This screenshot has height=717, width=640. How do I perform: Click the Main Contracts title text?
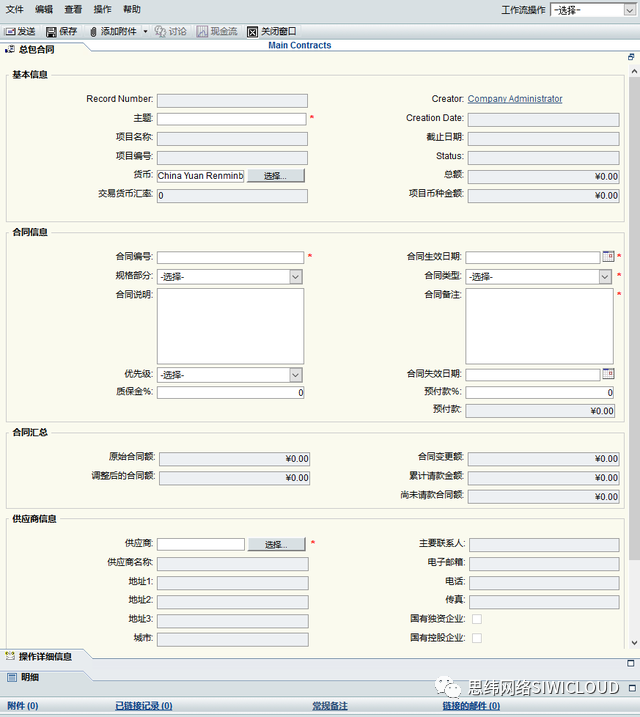point(299,45)
